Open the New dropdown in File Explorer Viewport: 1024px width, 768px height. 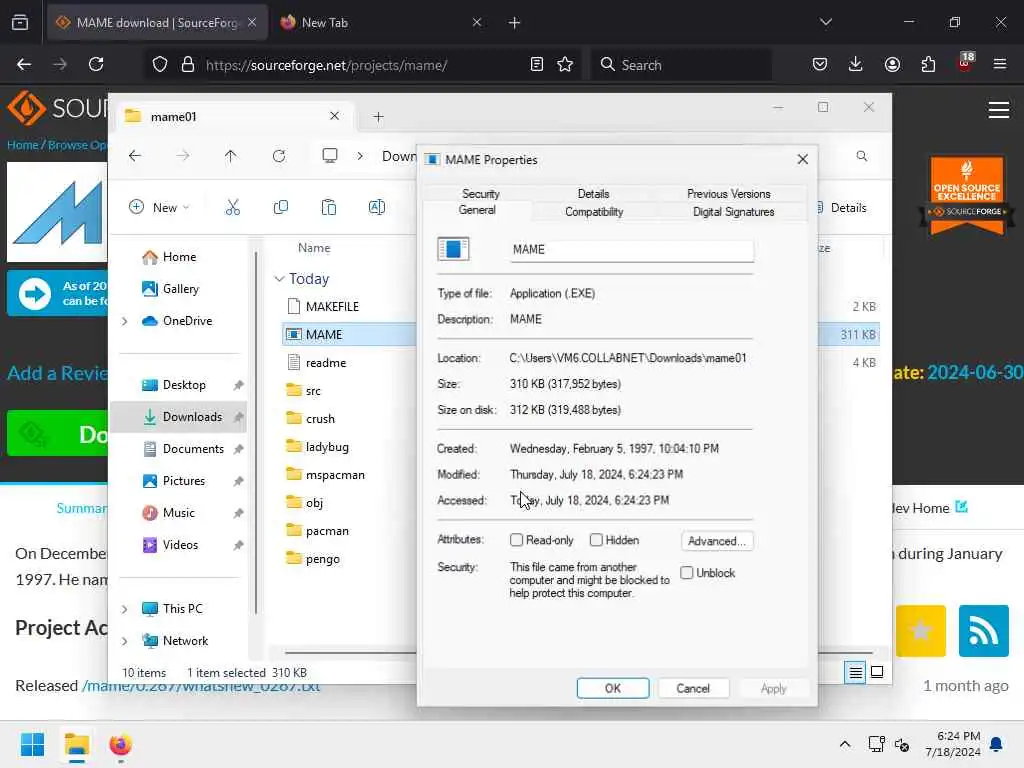click(x=159, y=208)
